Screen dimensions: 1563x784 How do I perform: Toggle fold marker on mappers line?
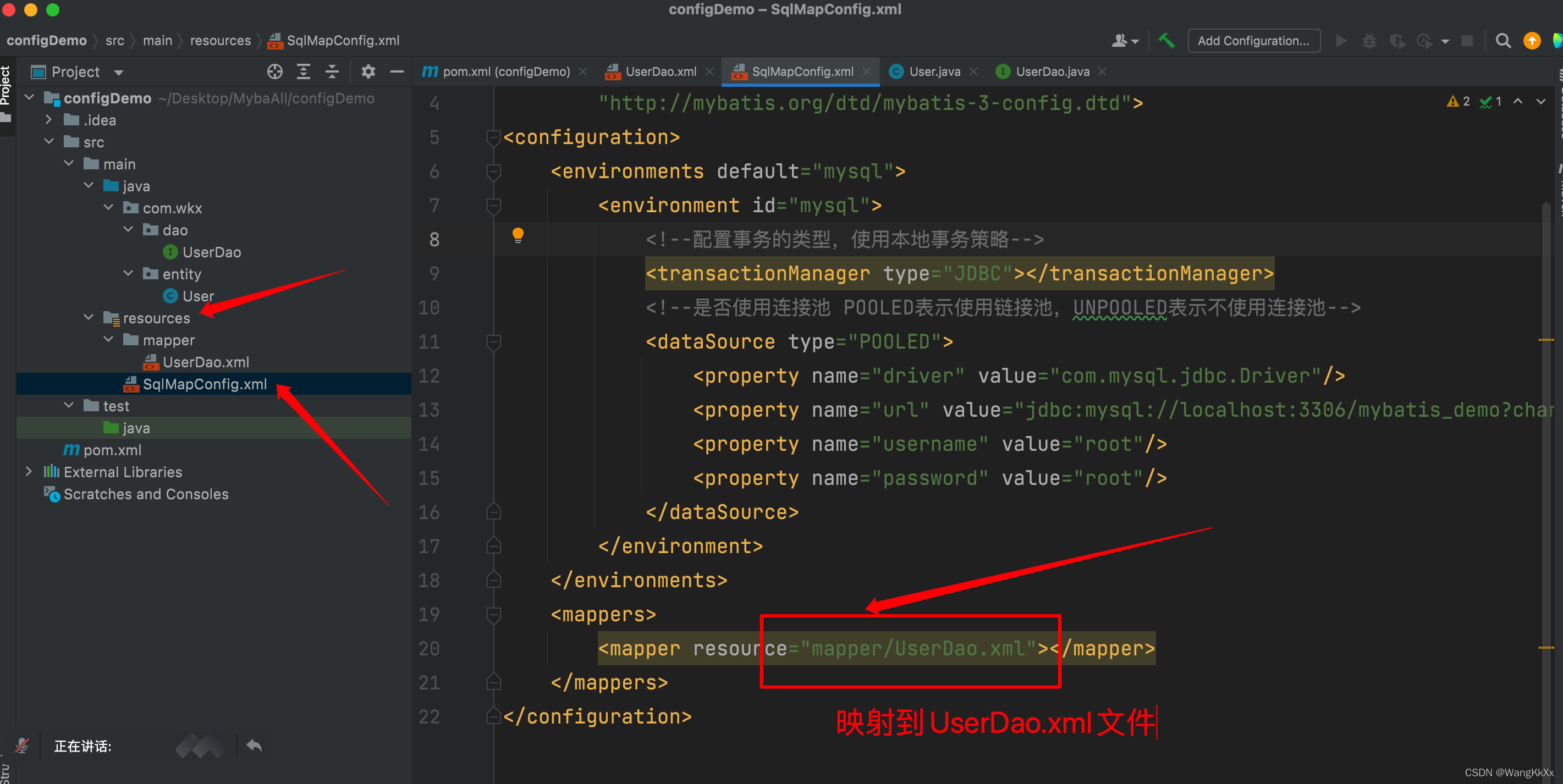pyautogui.click(x=493, y=615)
